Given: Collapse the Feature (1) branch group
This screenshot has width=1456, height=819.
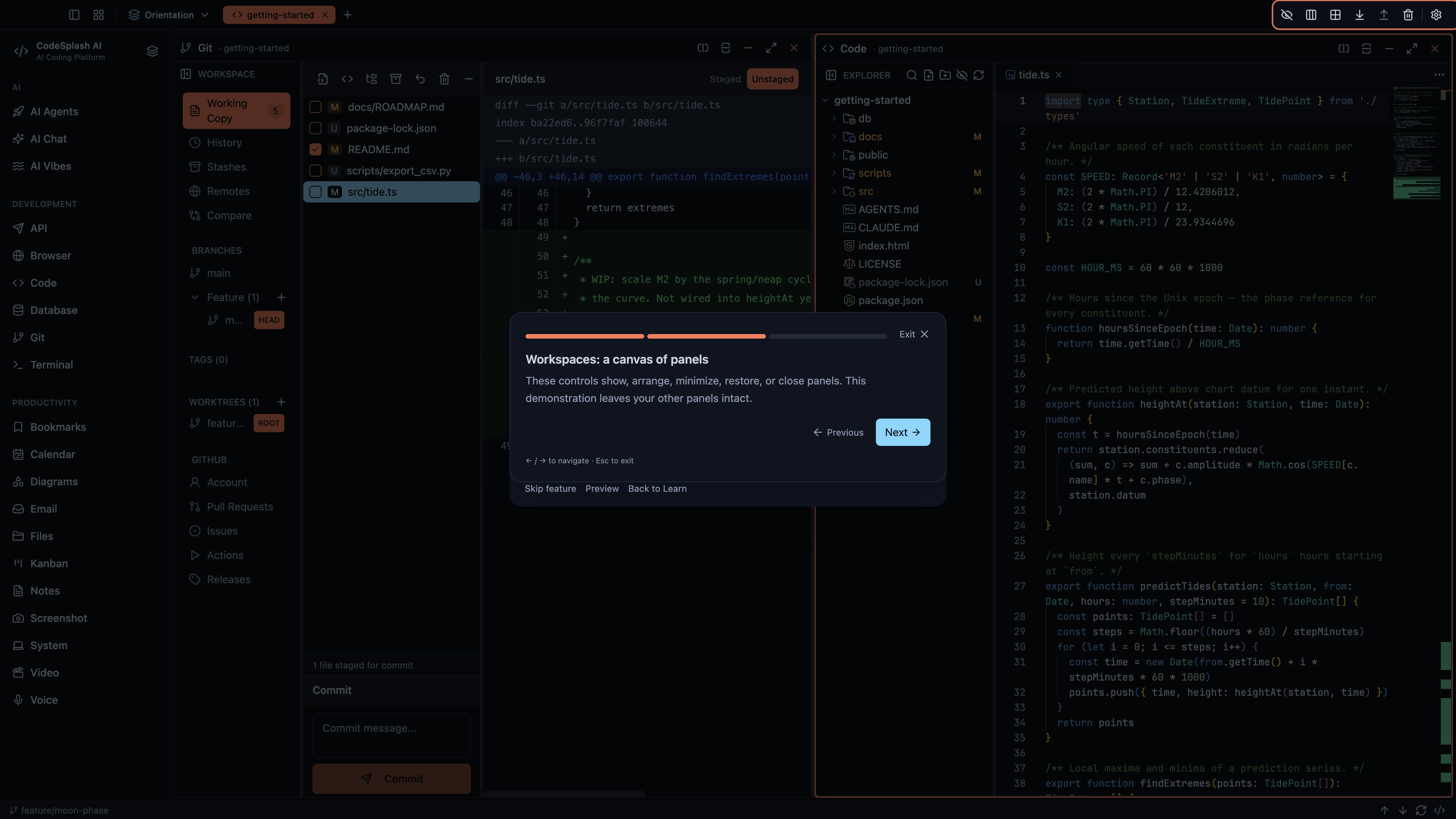Looking at the screenshot, I should [x=195, y=297].
